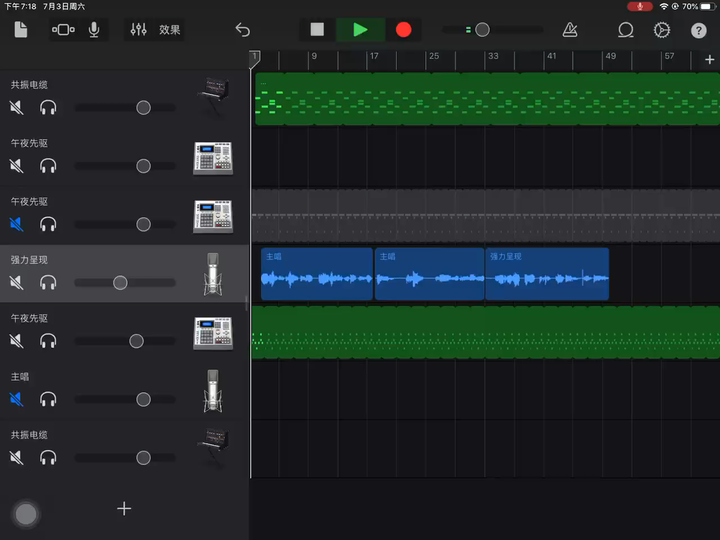
Task: Toggle the metronome
Action: [x=570, y=30]
